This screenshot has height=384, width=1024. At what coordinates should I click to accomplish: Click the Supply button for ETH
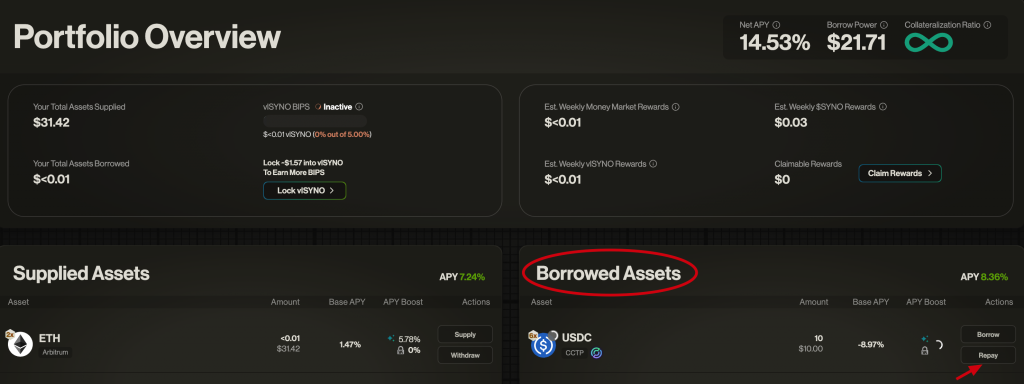pyautogui.click(x=465, y=334)
